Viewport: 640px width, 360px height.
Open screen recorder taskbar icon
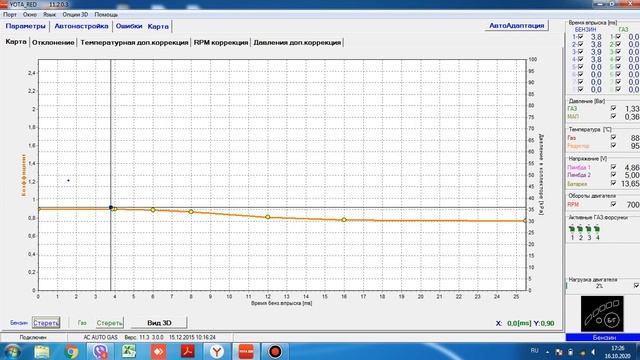(275, 351)
